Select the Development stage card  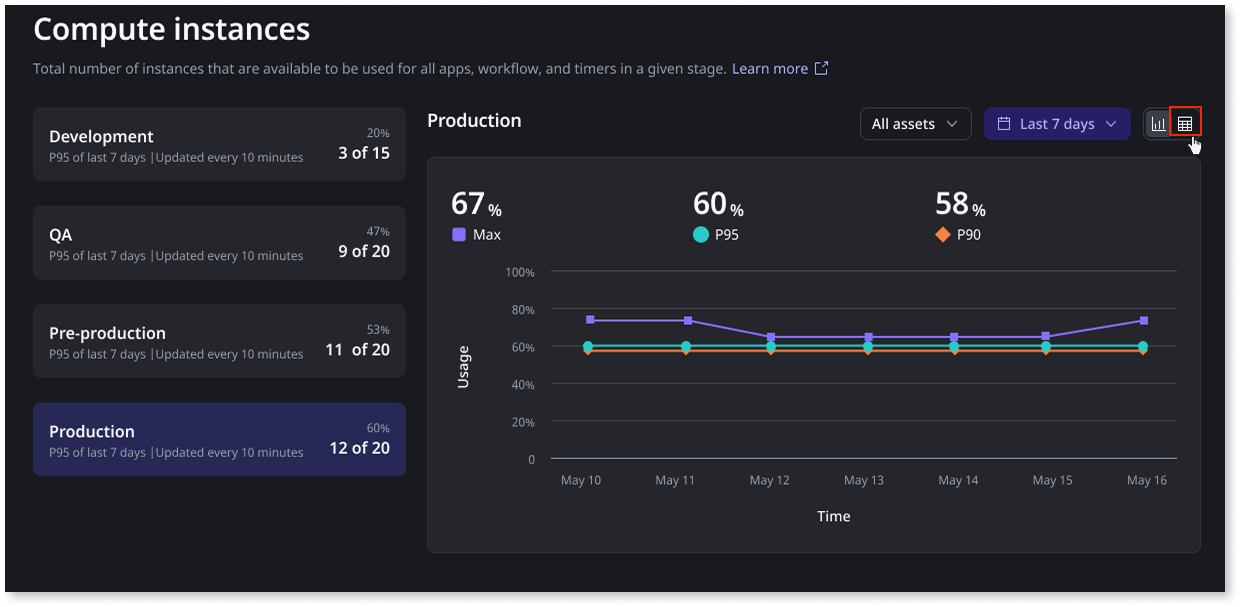coord(219,145)
